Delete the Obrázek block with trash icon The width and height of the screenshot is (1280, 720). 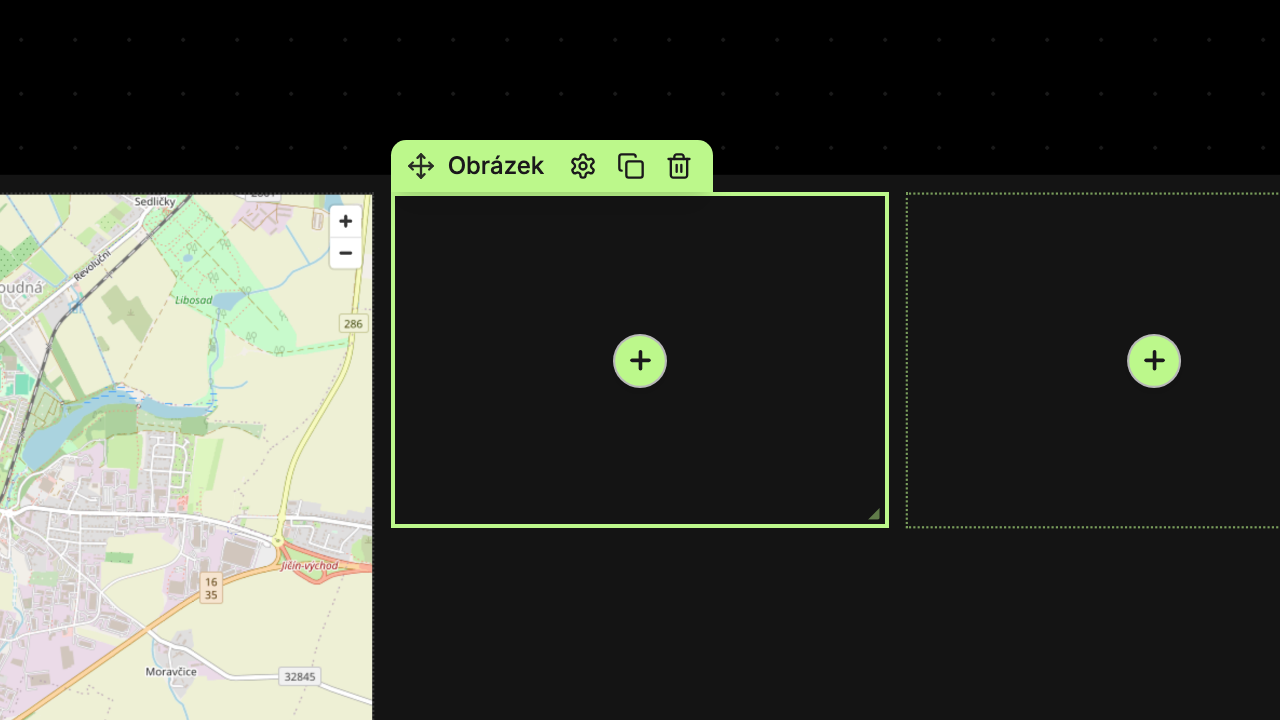click(x=679, y=166)
